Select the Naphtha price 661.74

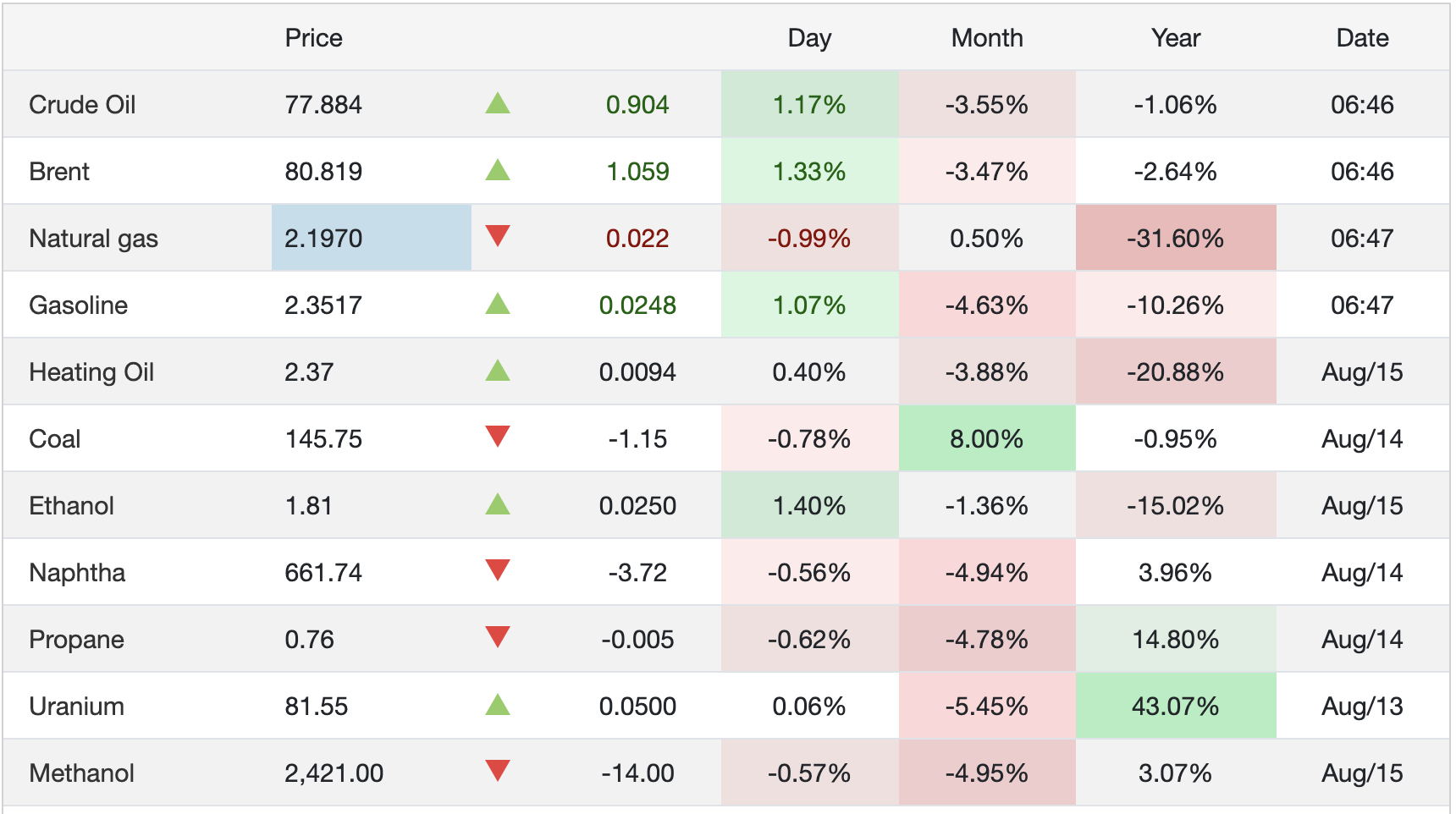(323, 573)
